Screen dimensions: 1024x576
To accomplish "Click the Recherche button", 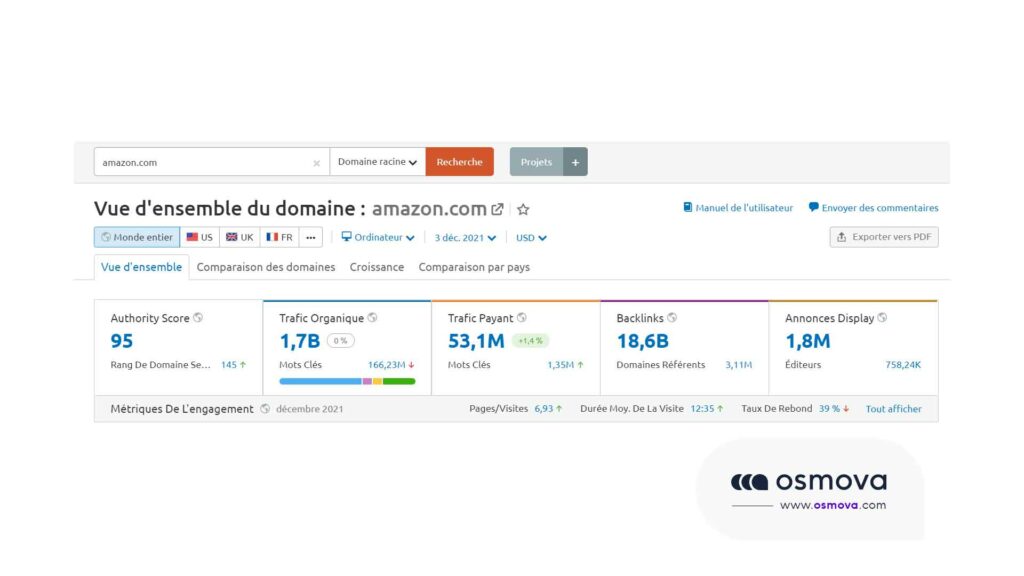I will tap(459, 161).
